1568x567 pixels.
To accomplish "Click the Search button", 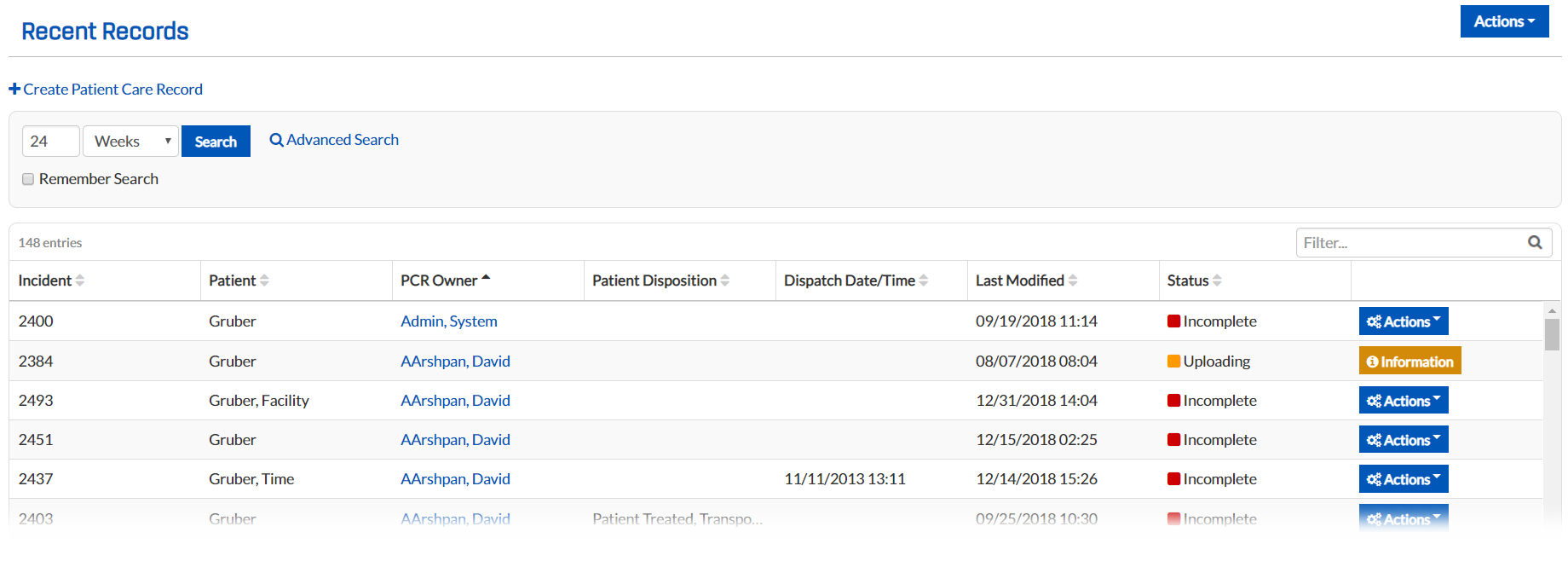I will click(216, 141).
